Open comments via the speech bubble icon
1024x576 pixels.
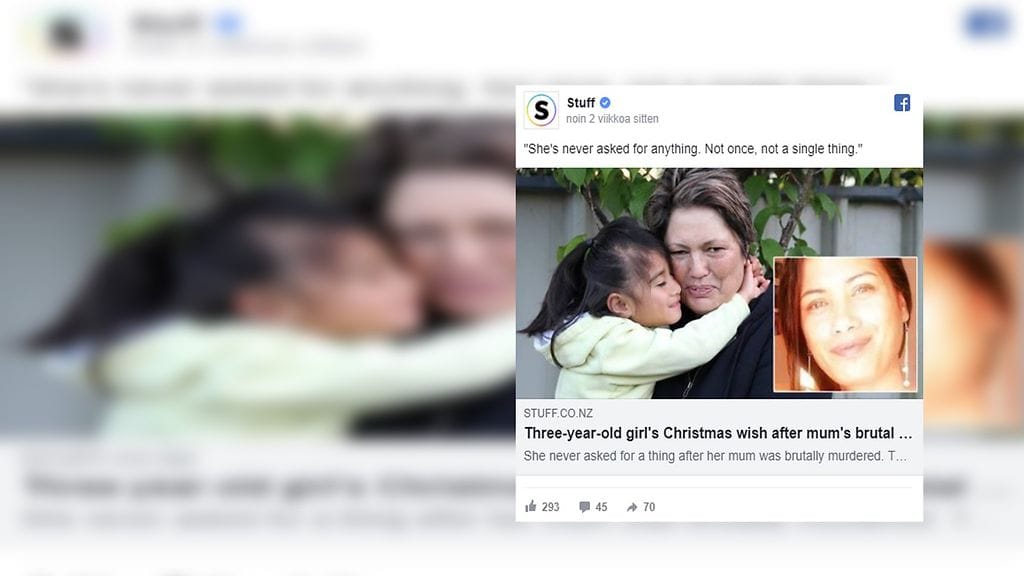[584, 507]
